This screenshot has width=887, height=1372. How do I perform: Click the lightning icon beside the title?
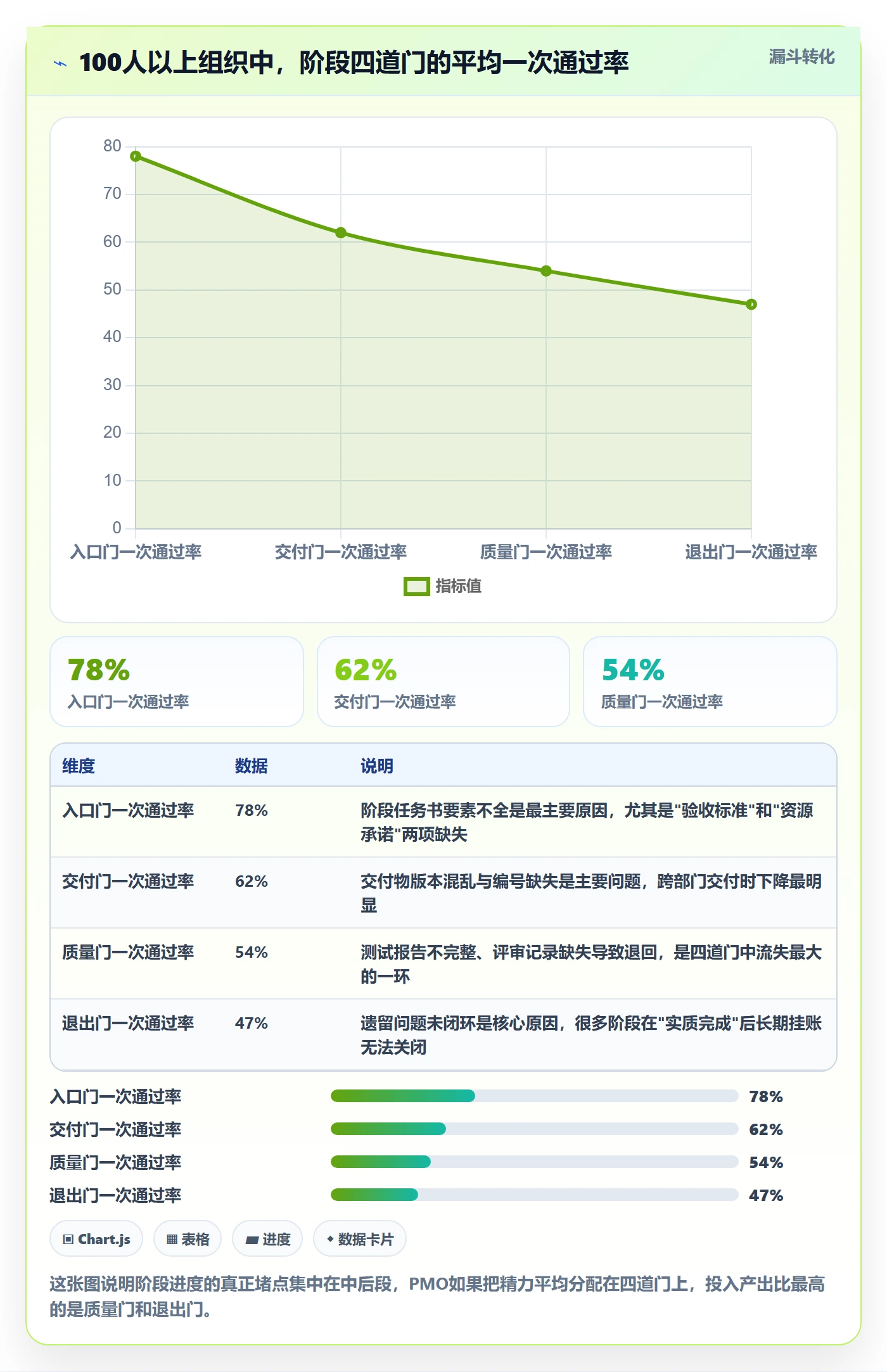(60, 63)
